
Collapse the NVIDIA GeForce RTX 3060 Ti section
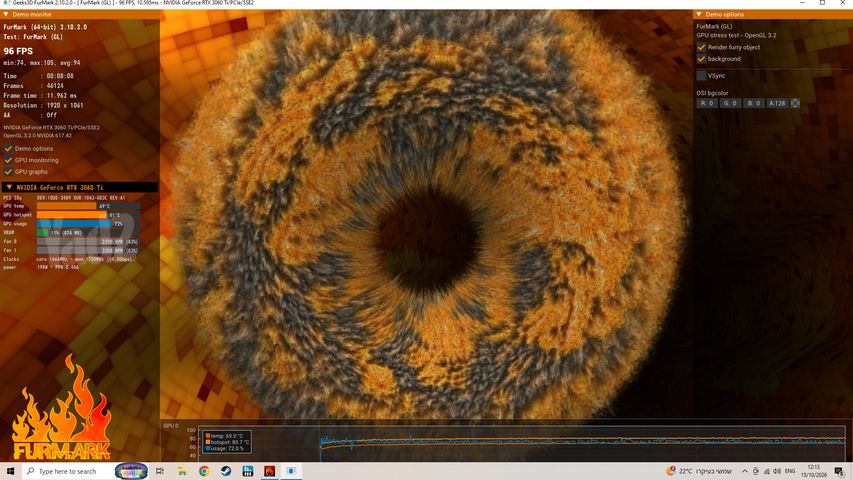(x=9, y=187)
